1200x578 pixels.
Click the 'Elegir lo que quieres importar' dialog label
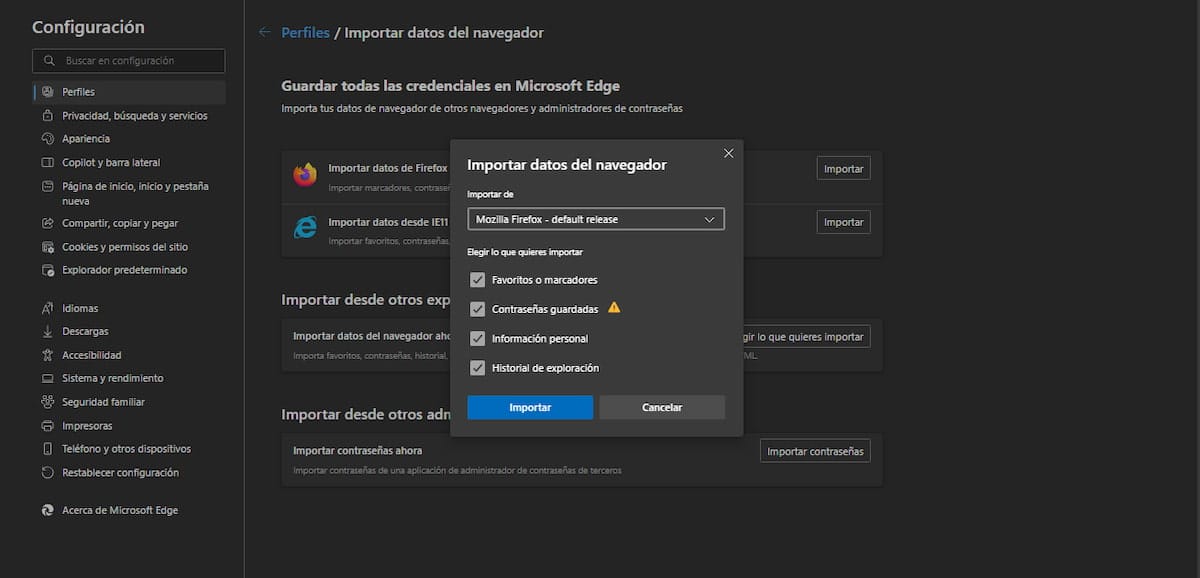[x=525, y=252]
